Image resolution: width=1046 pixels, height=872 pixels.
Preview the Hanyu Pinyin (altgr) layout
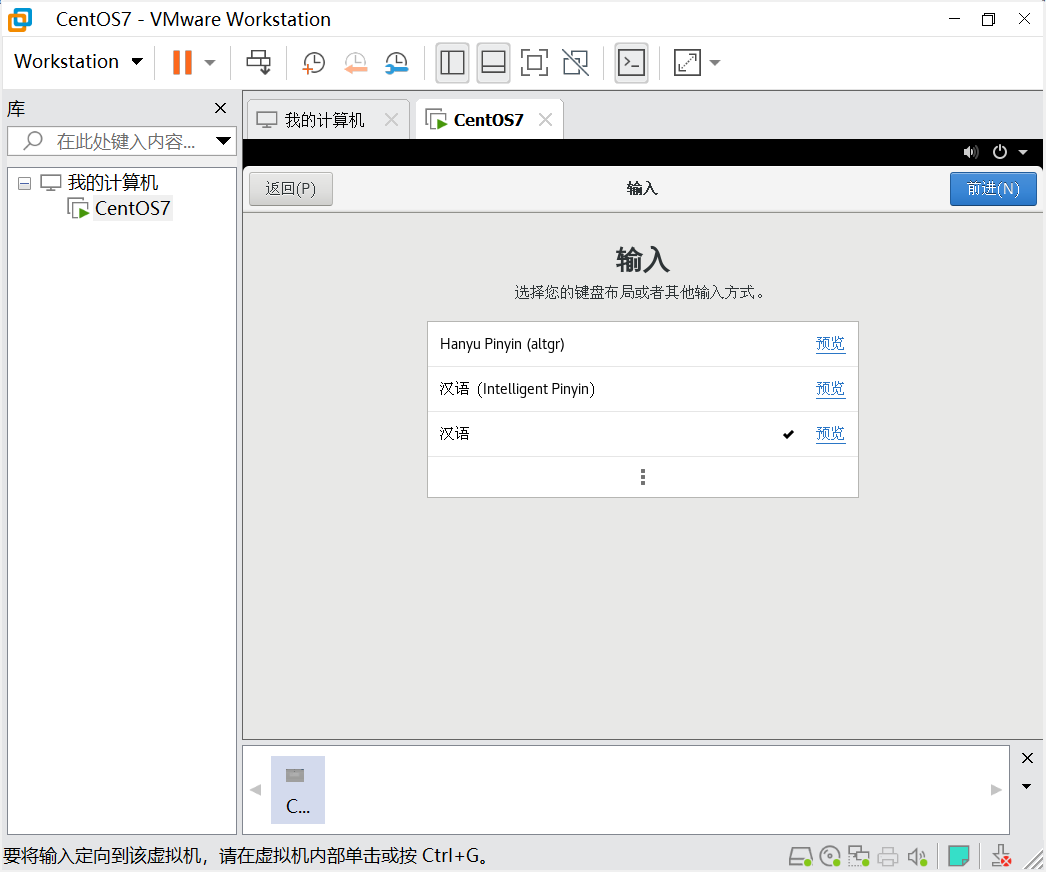click(x=830, y=344)
